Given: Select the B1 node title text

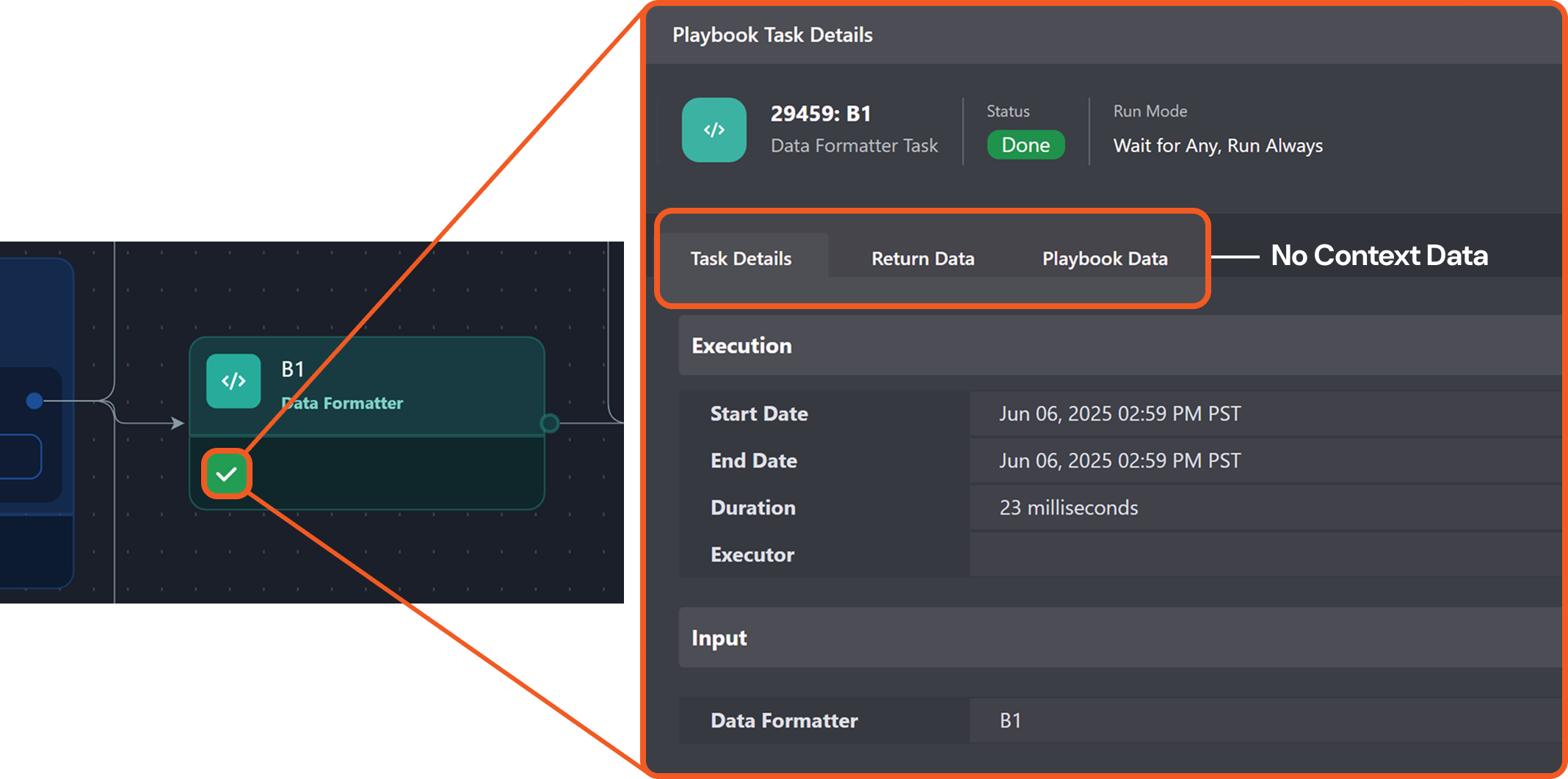Looking at the screenshot, I should tap(292, 369).
